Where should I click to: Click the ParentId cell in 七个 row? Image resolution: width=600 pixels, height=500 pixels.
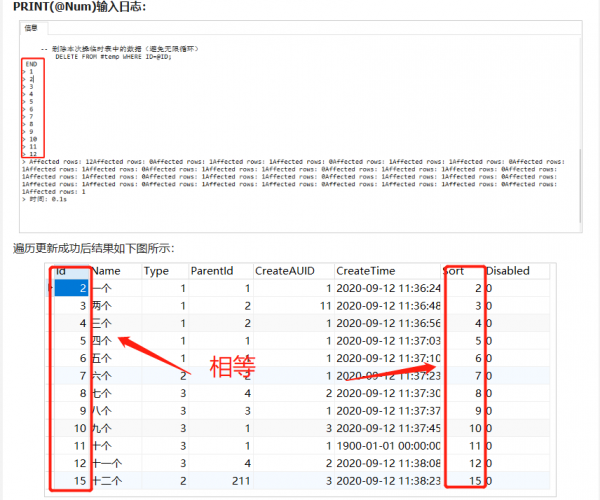pyautogui.click(x=221, y=393)
